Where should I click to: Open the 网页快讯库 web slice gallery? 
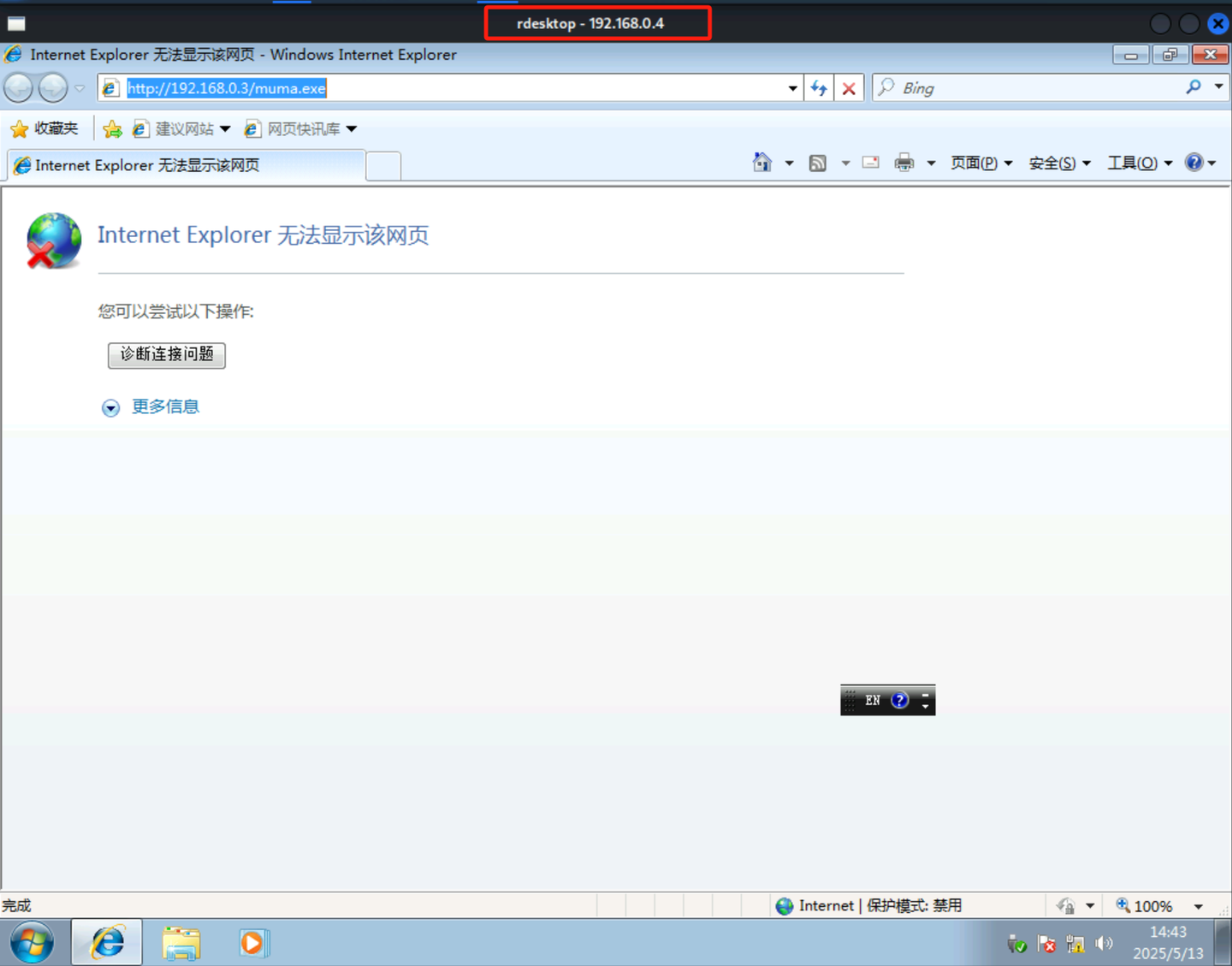point(300,129)
